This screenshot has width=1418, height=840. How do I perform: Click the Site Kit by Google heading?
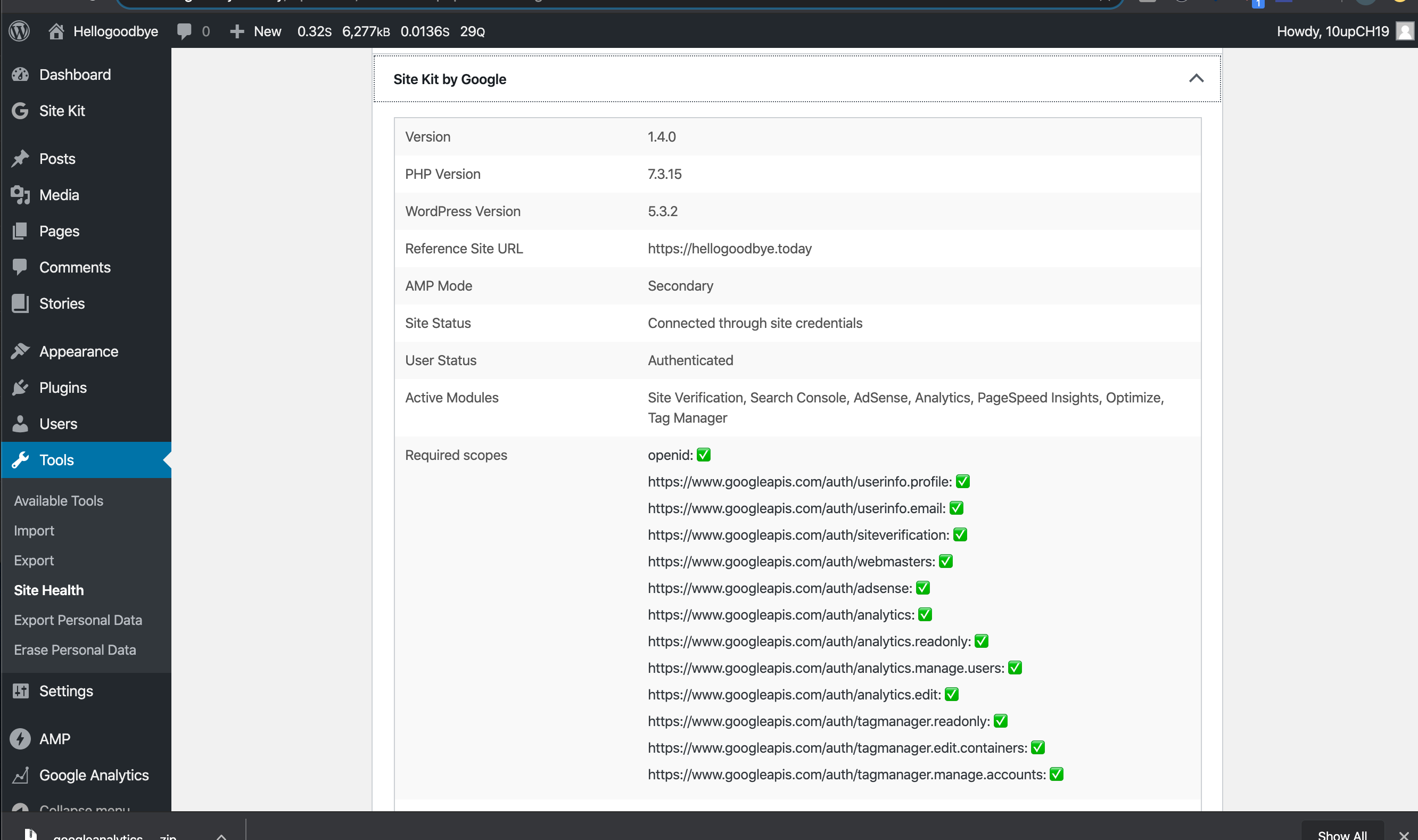450,79
